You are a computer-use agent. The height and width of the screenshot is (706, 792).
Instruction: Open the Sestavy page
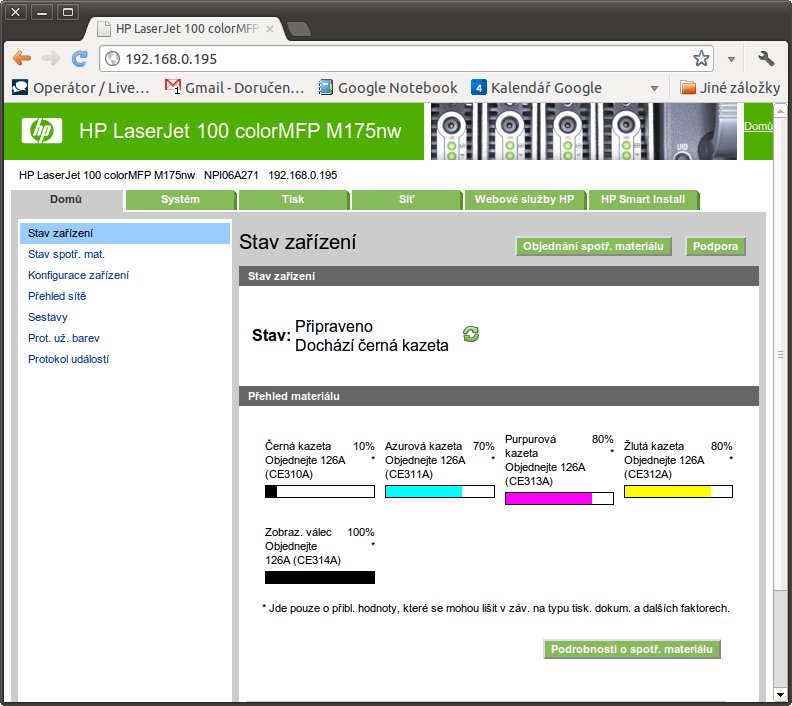click(47, 317)
